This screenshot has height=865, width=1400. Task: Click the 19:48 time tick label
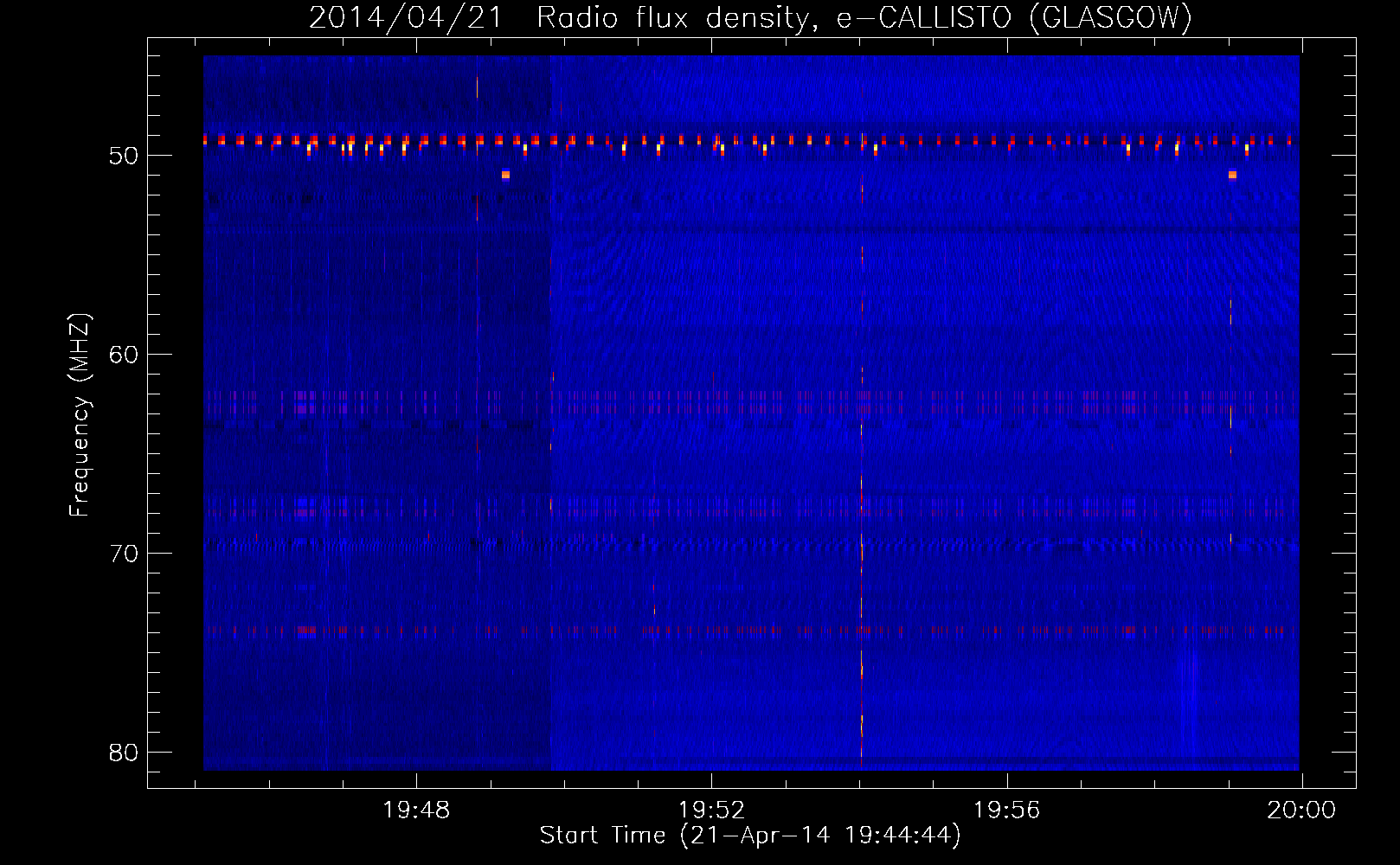click(416, 811)
